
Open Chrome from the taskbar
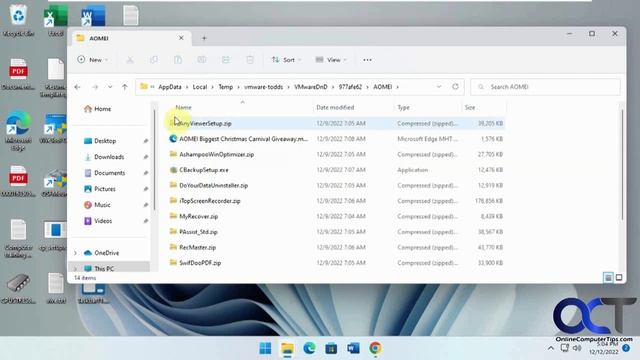click(x=375, y=348)
